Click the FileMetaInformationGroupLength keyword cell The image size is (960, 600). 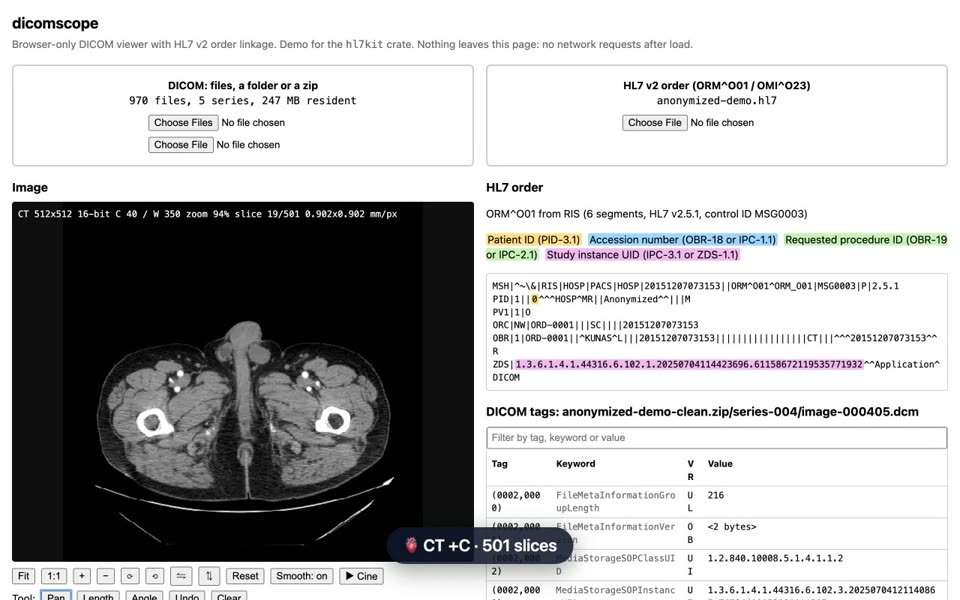(x=615, y=501)
